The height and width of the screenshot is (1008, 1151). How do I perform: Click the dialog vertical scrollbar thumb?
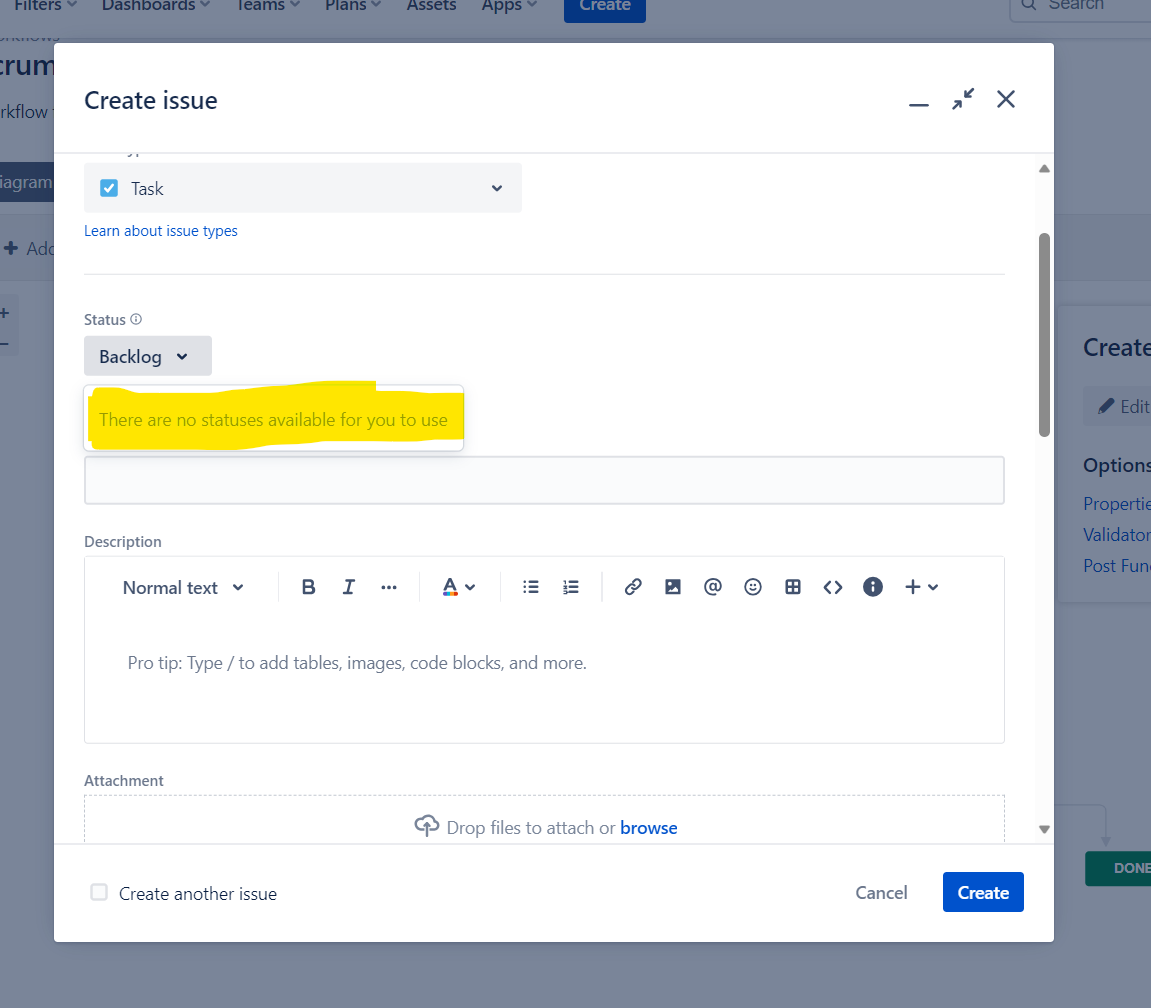(x=1044, y=335)
